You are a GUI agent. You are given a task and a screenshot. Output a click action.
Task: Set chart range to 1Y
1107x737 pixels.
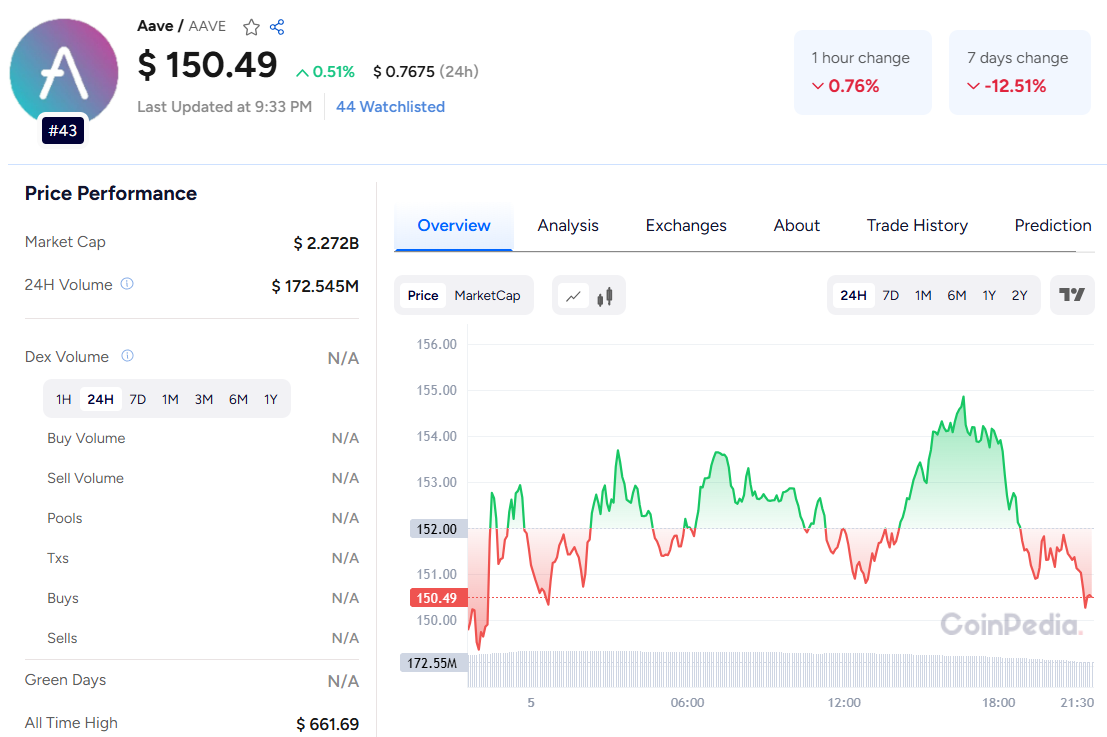click(x=989, y=296)
